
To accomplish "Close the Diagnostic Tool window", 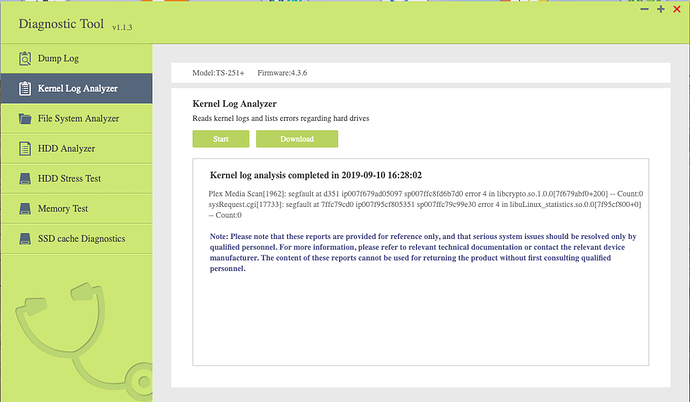I will tap(677, 9).
